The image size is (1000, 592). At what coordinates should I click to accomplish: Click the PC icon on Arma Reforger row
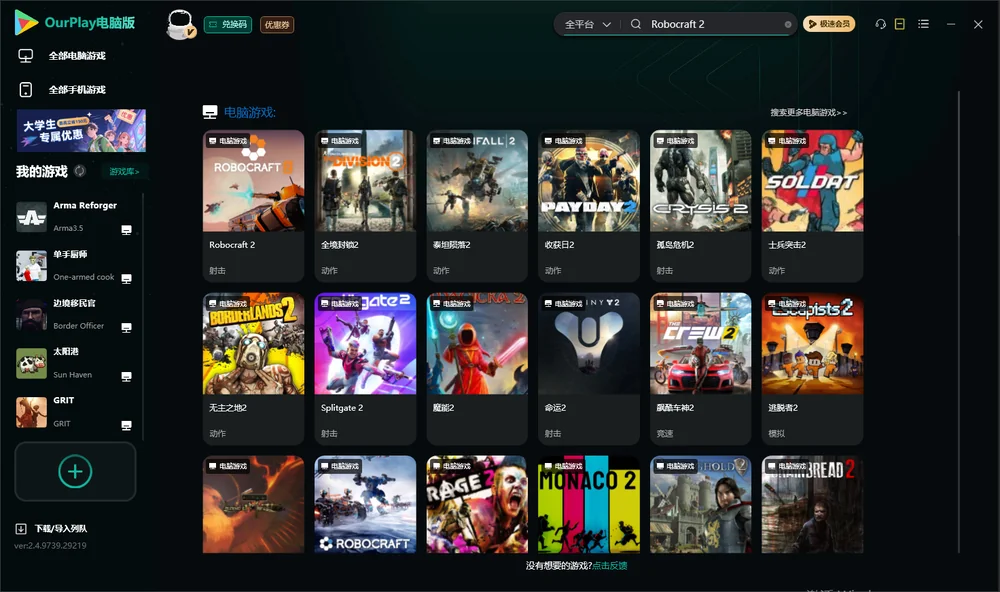coord(126,230)
